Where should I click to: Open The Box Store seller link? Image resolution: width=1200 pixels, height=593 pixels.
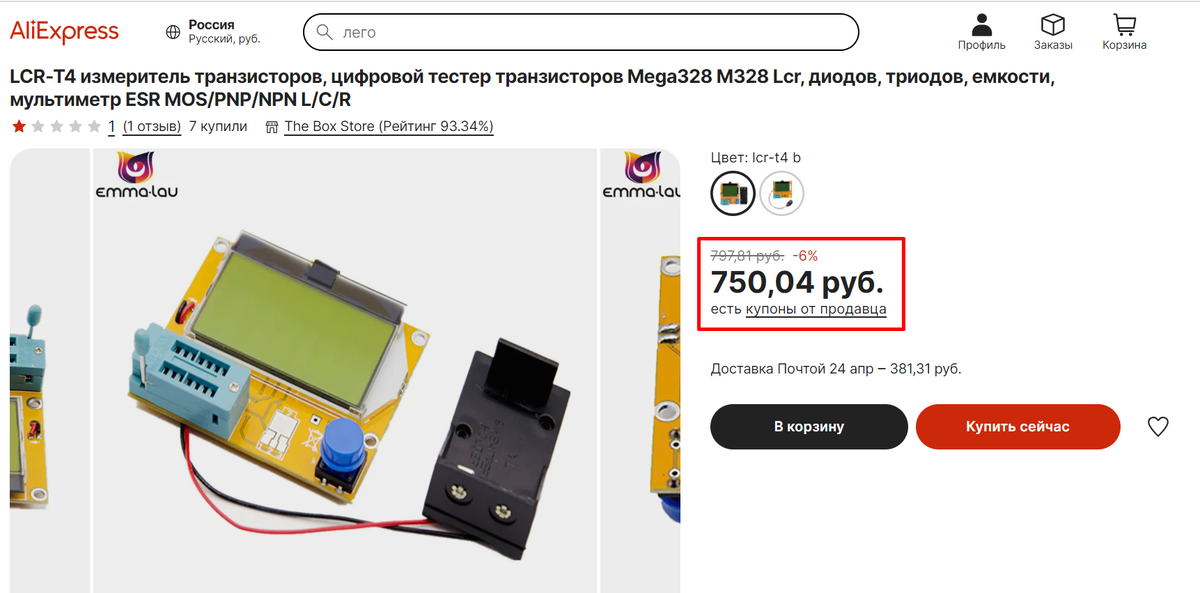pyautogui.click(x=389, y=127)
